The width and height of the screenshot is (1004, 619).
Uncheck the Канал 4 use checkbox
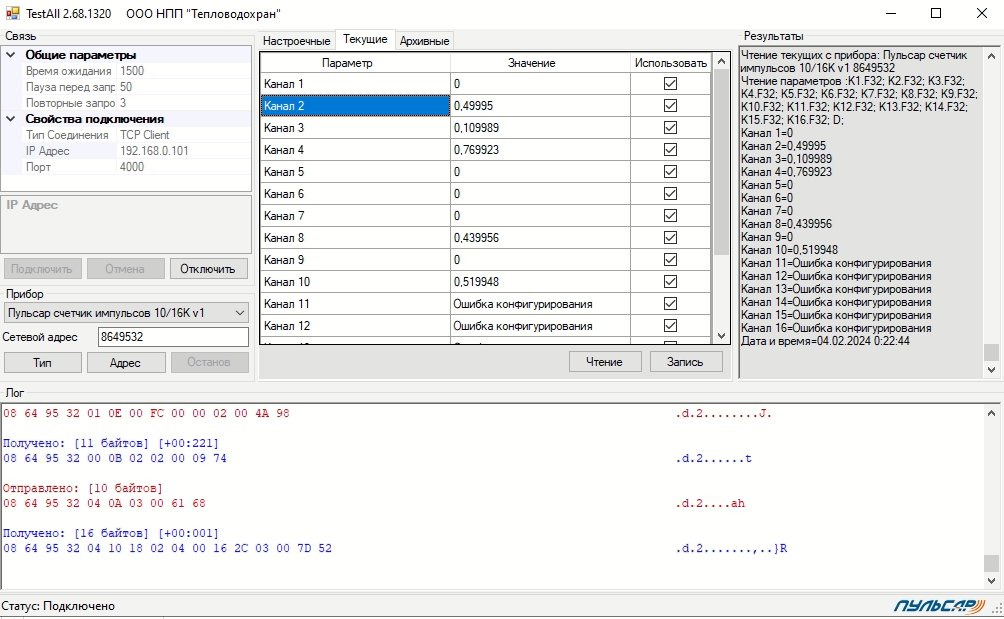point(670,150)
